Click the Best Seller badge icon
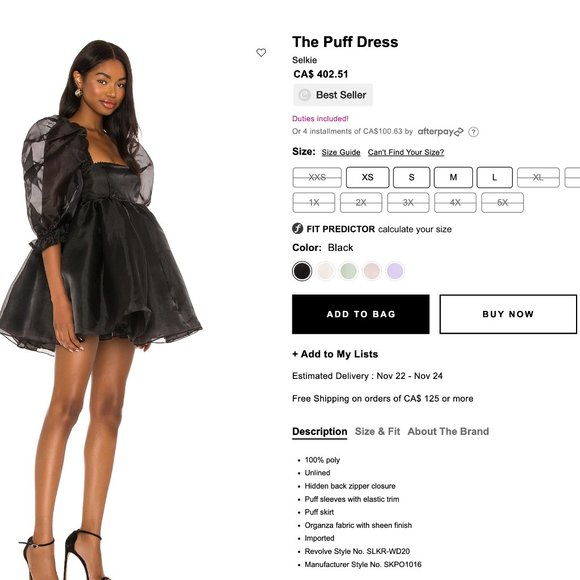The image size is (580, 580). (x=304, y=95)
